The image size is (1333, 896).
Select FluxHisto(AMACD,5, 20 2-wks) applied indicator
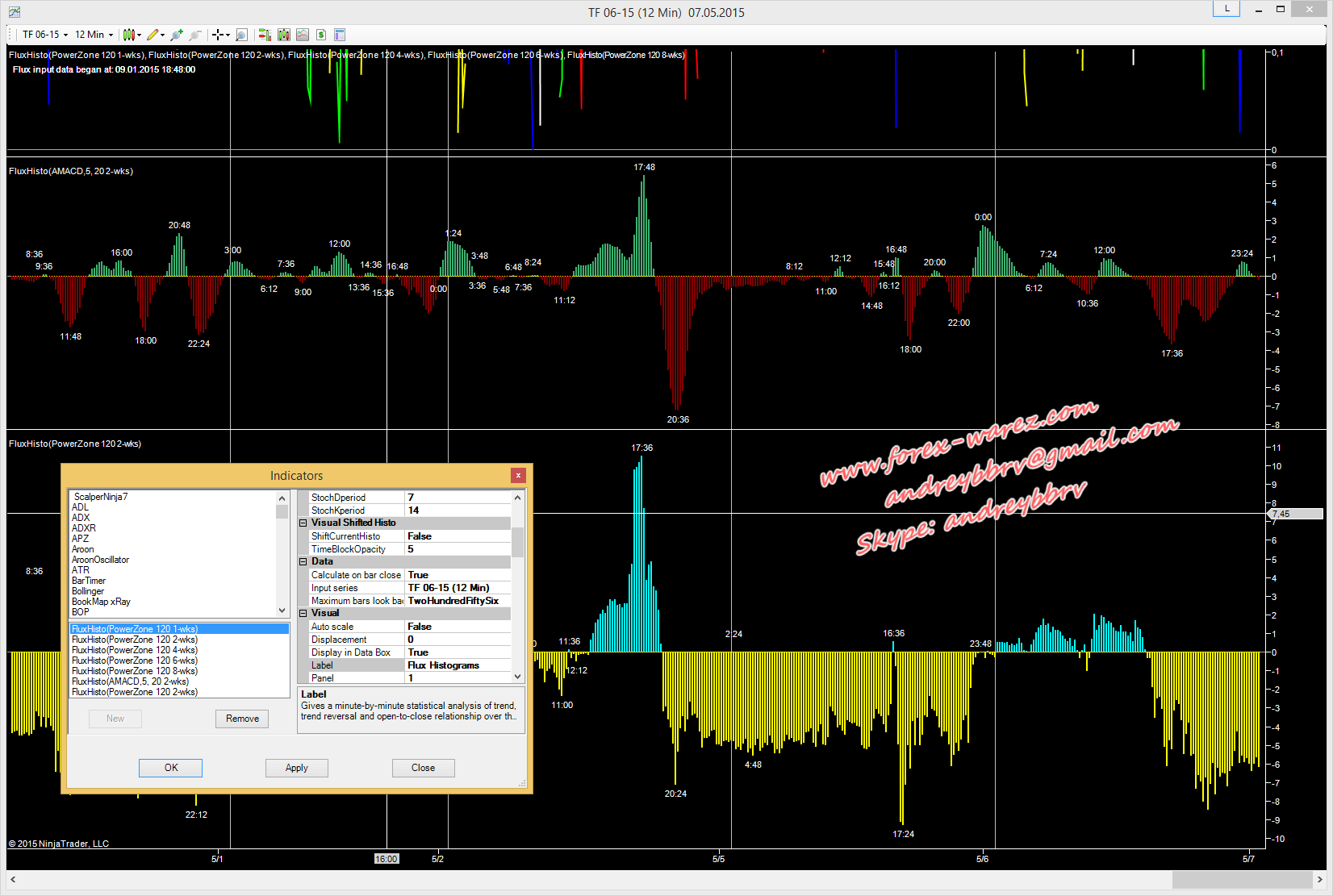pyautogui.click(x=130, y=681)
